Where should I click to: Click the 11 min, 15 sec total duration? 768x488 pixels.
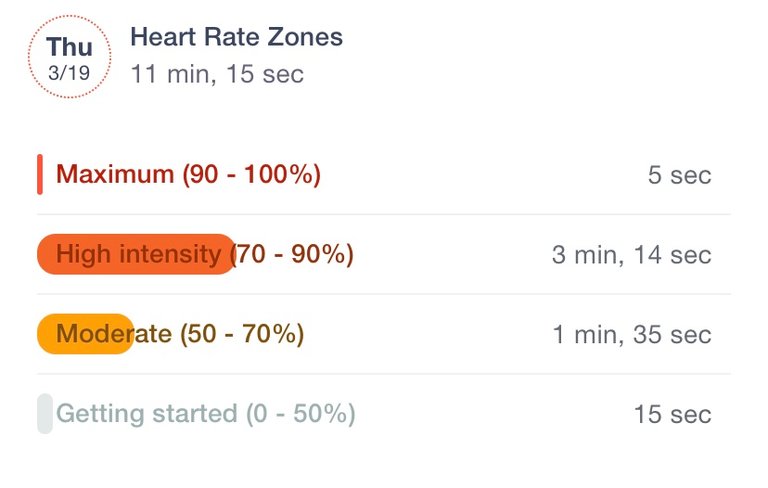click(217, 74)
